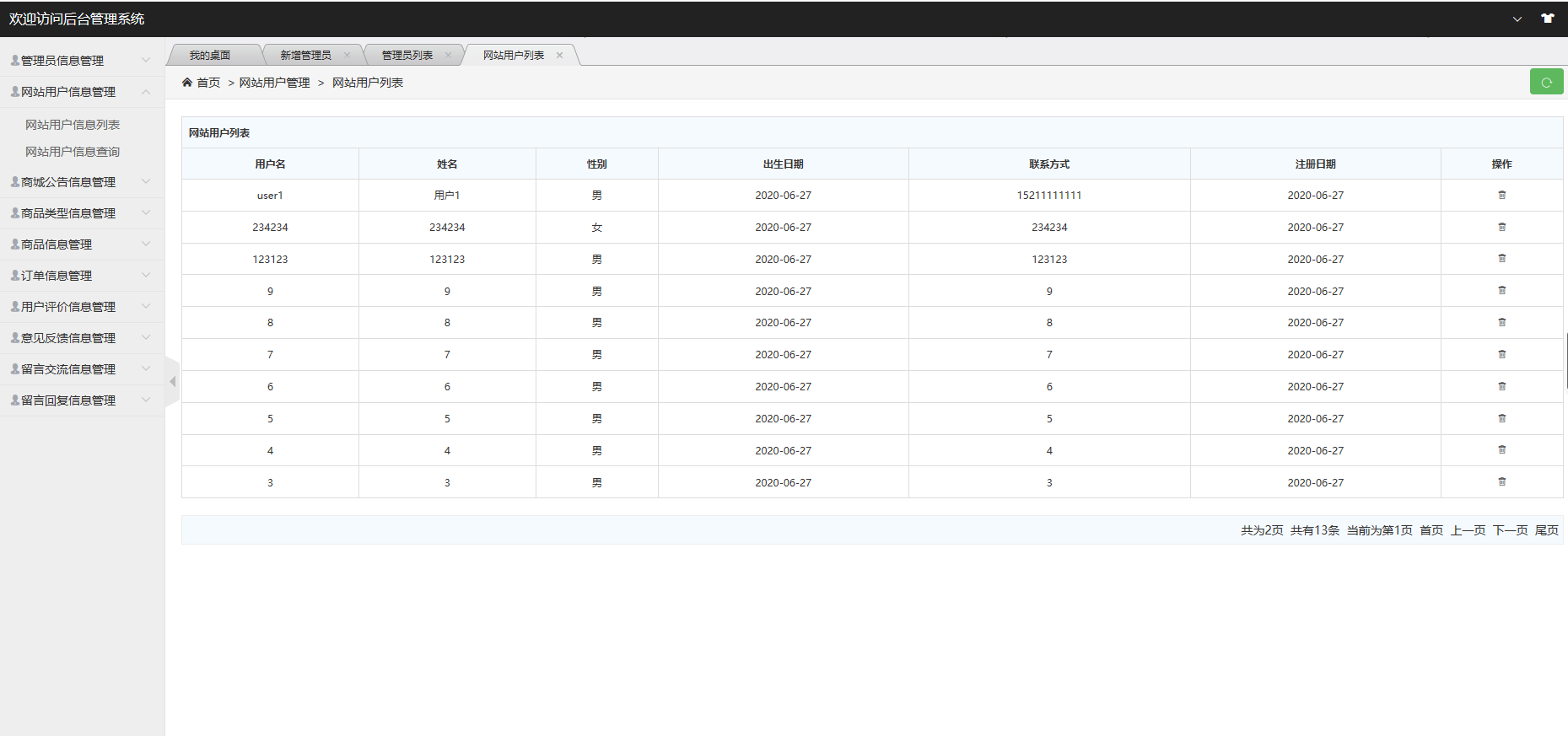The width and height of the screenshot is (1568, 736).
Task: Click the 性别 column header
Action: point(597,164)
